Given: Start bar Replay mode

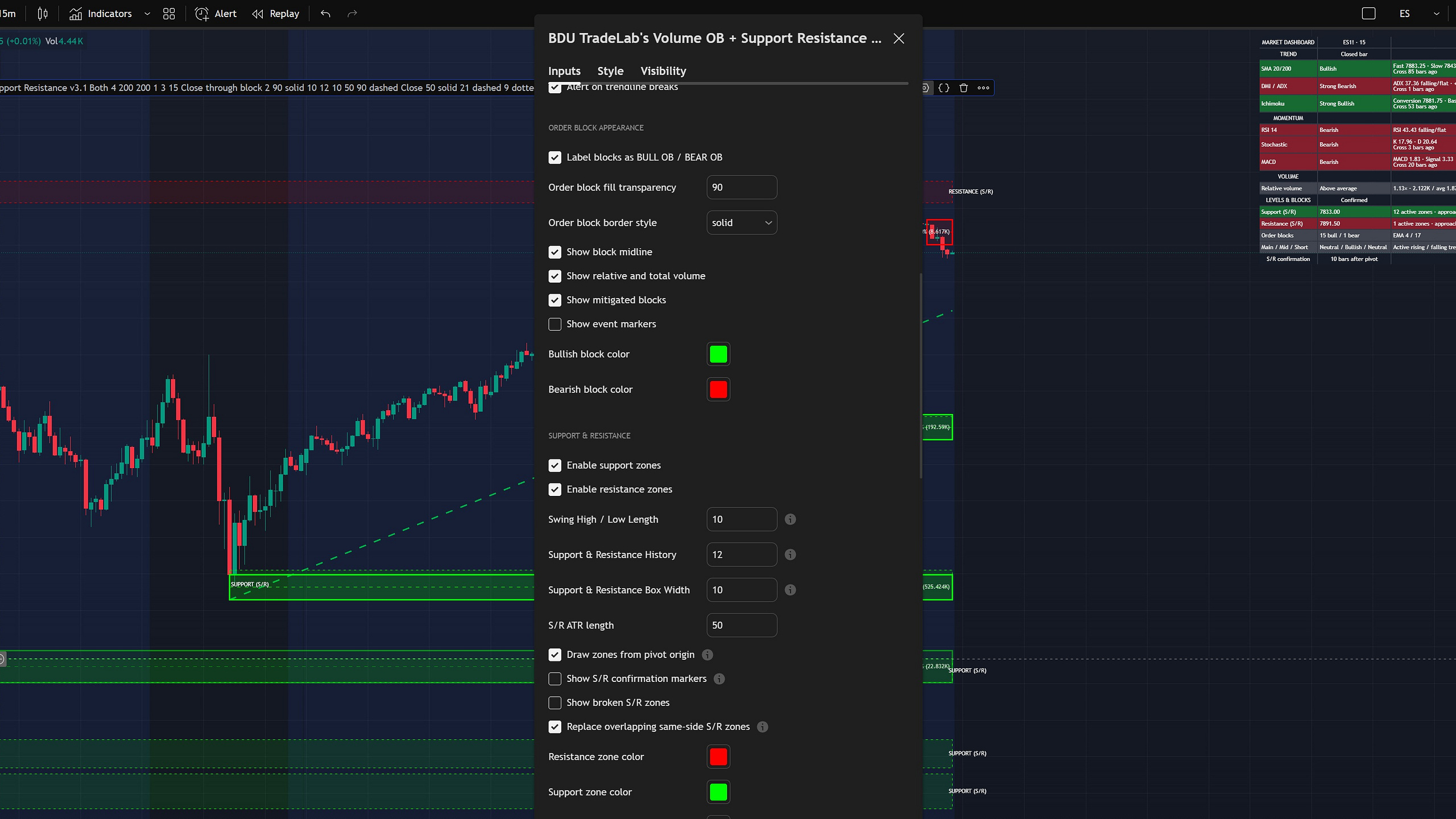Looking at the screenshot, I should click(276, 14).
